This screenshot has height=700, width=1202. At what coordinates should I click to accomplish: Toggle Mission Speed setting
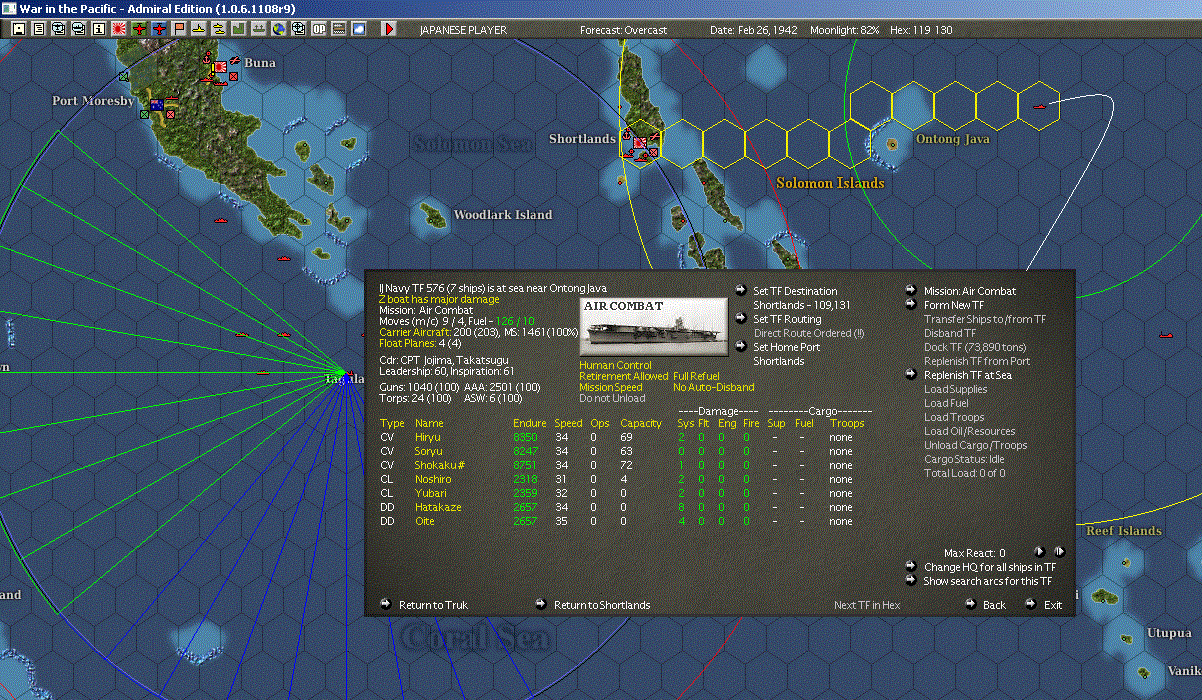[610, 388]
